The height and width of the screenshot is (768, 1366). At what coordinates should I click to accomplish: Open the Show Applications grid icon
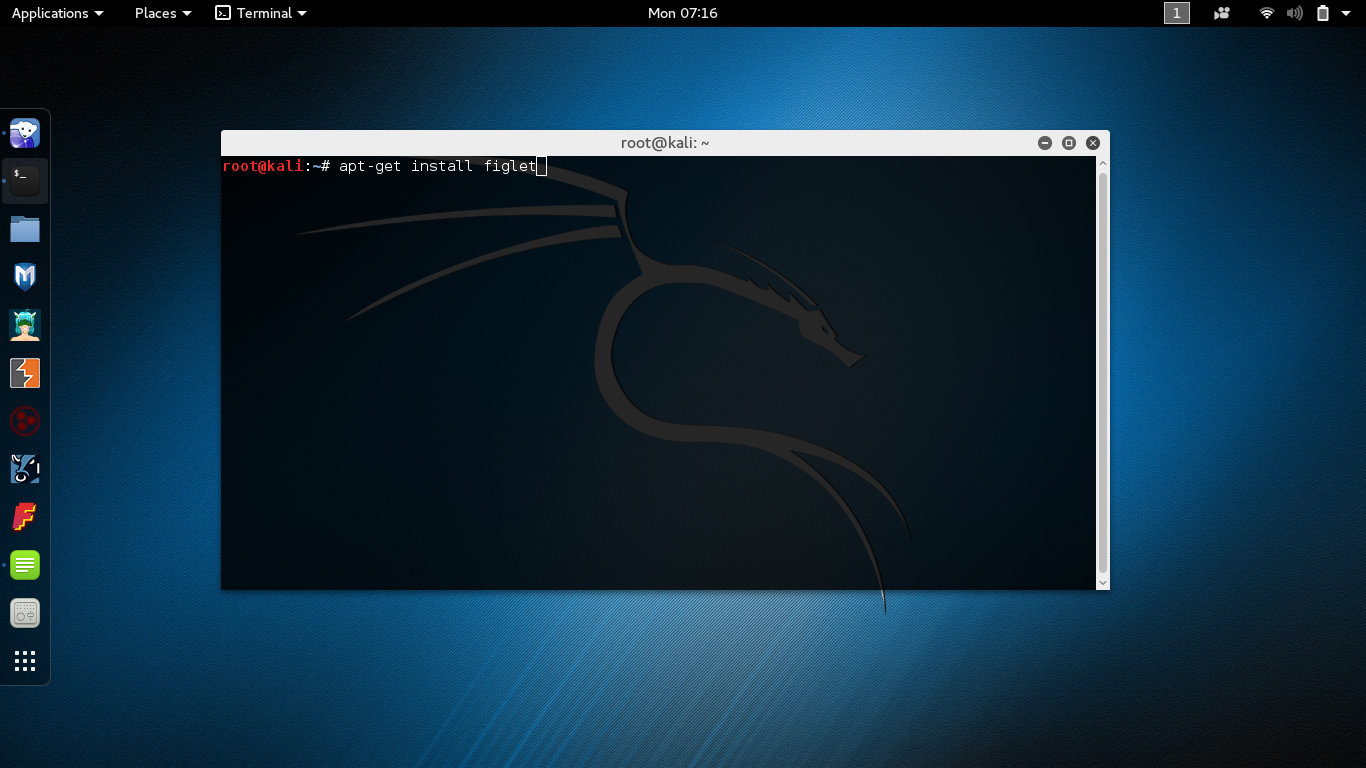click(x=24, y=660)
